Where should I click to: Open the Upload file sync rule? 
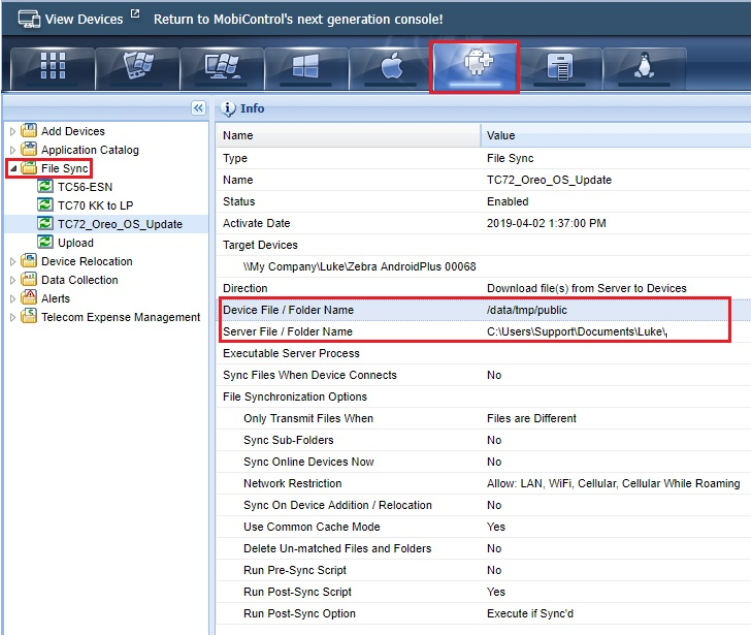coord(76,243)
